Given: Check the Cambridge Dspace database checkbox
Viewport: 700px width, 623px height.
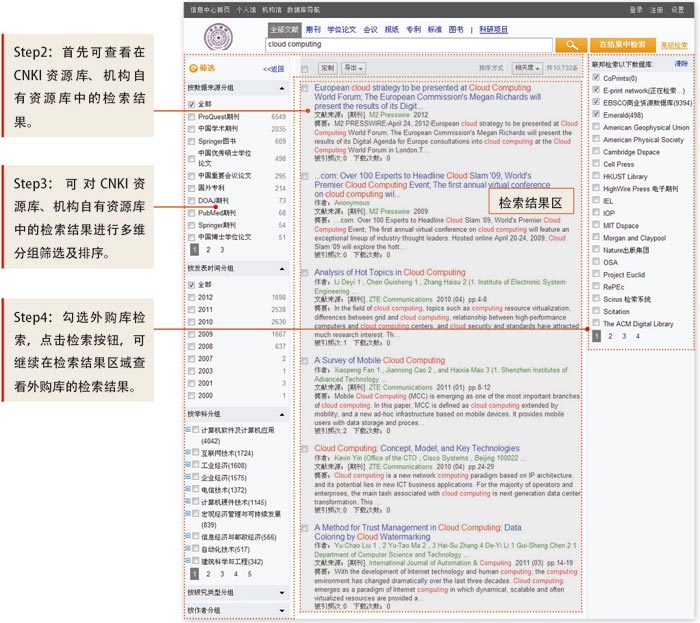Looking at the screenshot, I should coord(596,151).
